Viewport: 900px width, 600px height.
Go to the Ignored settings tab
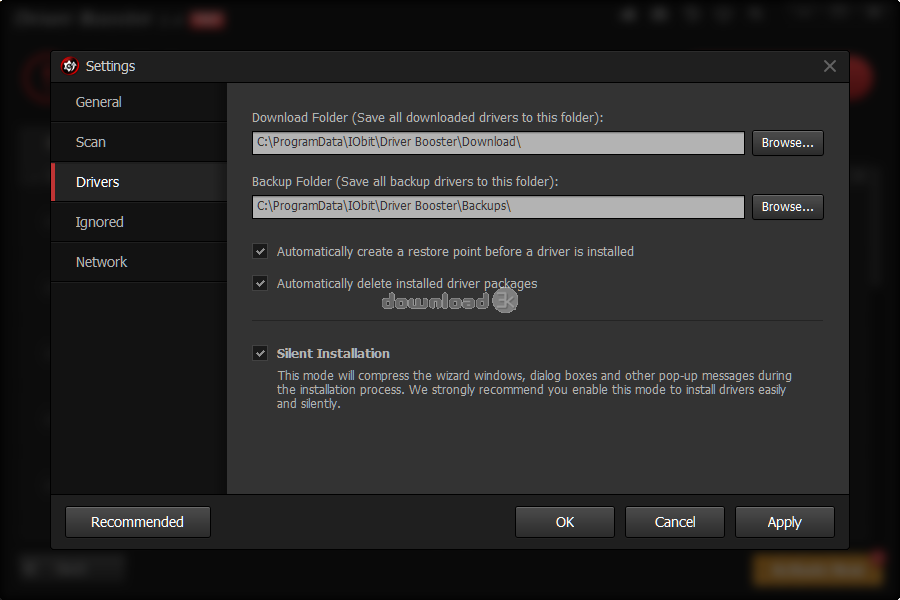pyautogui.click(x=100, y=222)
